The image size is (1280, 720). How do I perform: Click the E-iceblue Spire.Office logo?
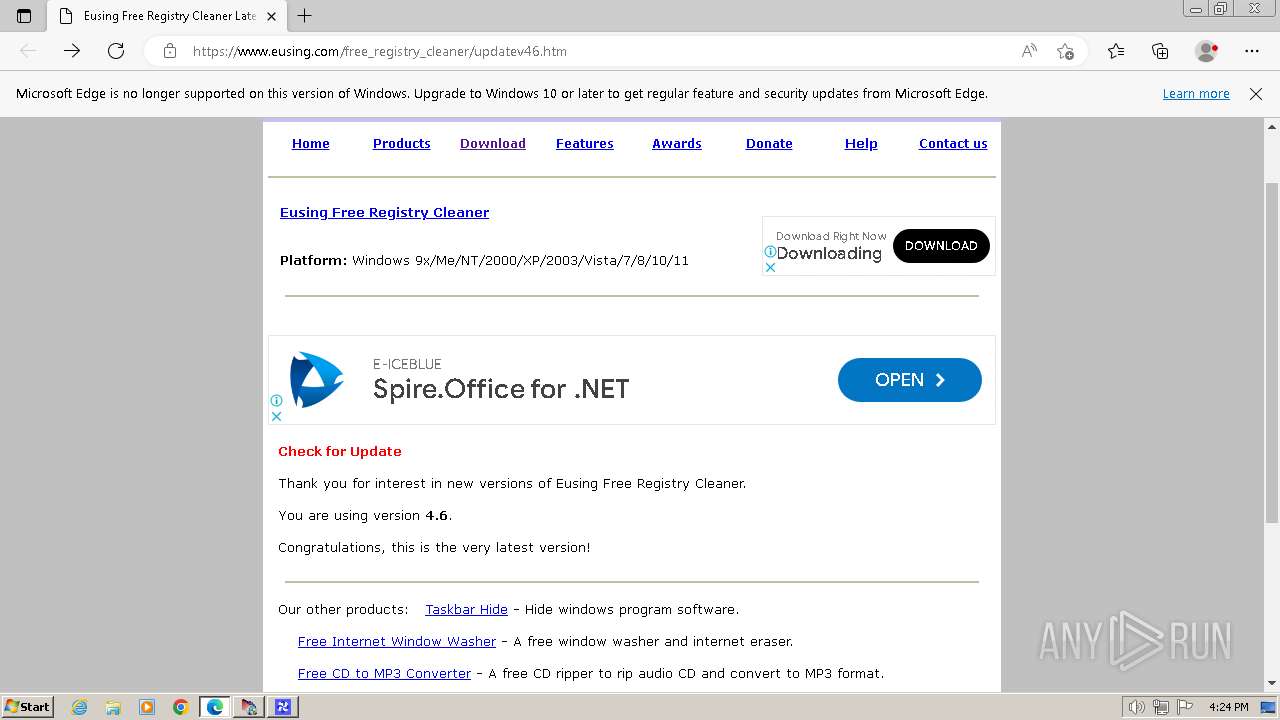(316, 380)
